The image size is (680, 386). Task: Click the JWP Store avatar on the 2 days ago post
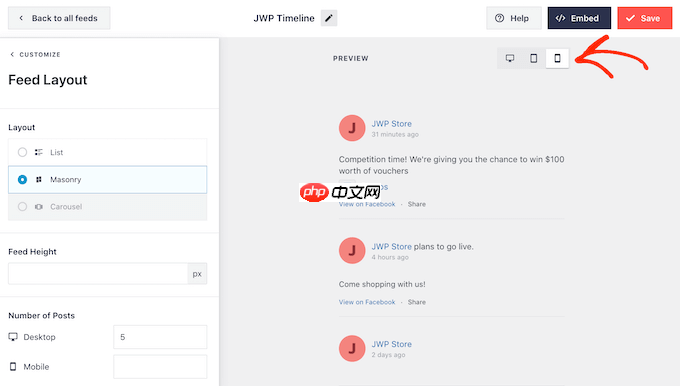coord(352,348)
